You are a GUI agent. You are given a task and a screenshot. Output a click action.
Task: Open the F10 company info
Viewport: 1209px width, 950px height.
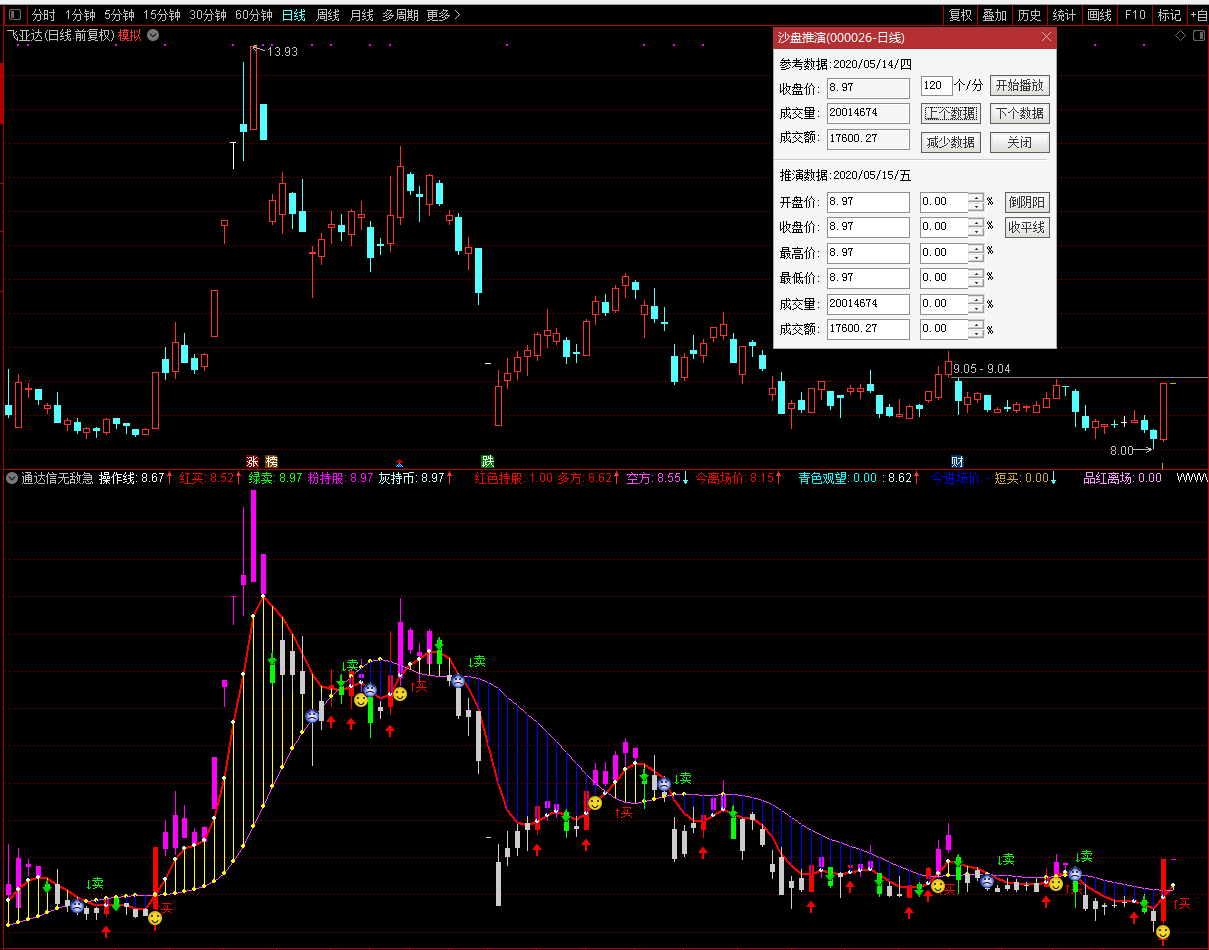tap(1135, 15)
